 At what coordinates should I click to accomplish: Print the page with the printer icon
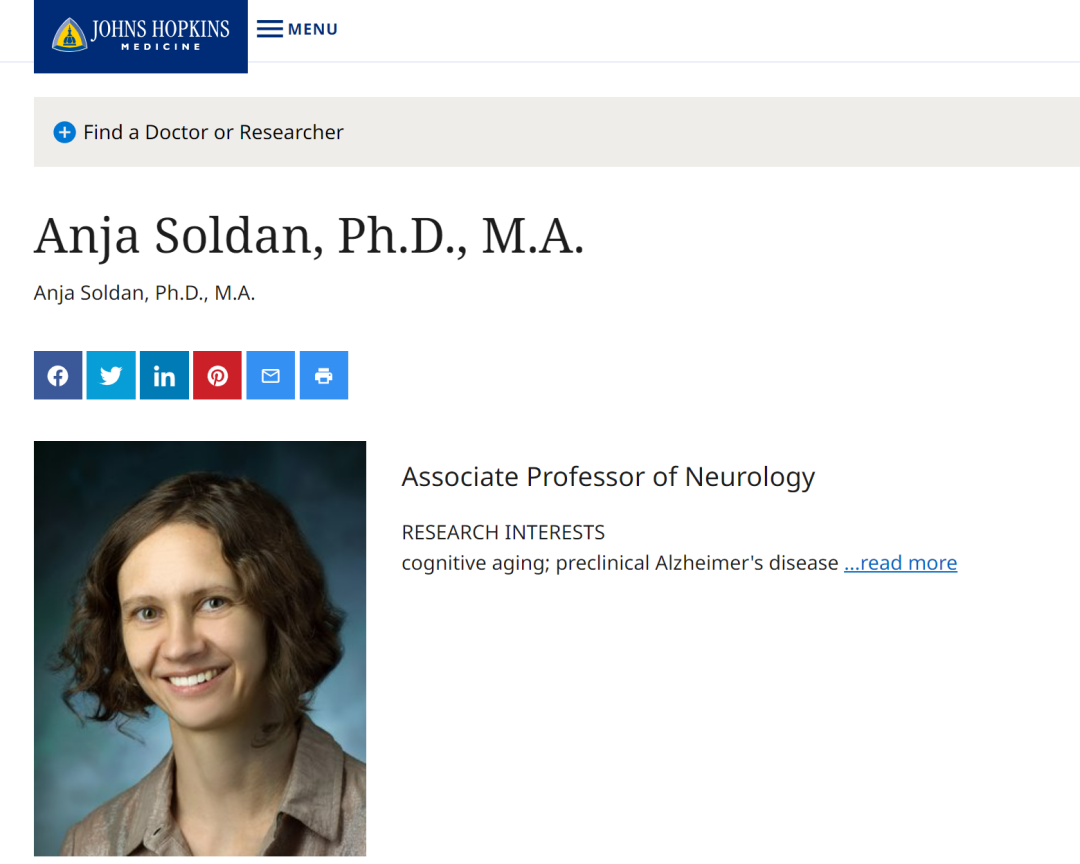pyautogui.click(x=324, y=376)
